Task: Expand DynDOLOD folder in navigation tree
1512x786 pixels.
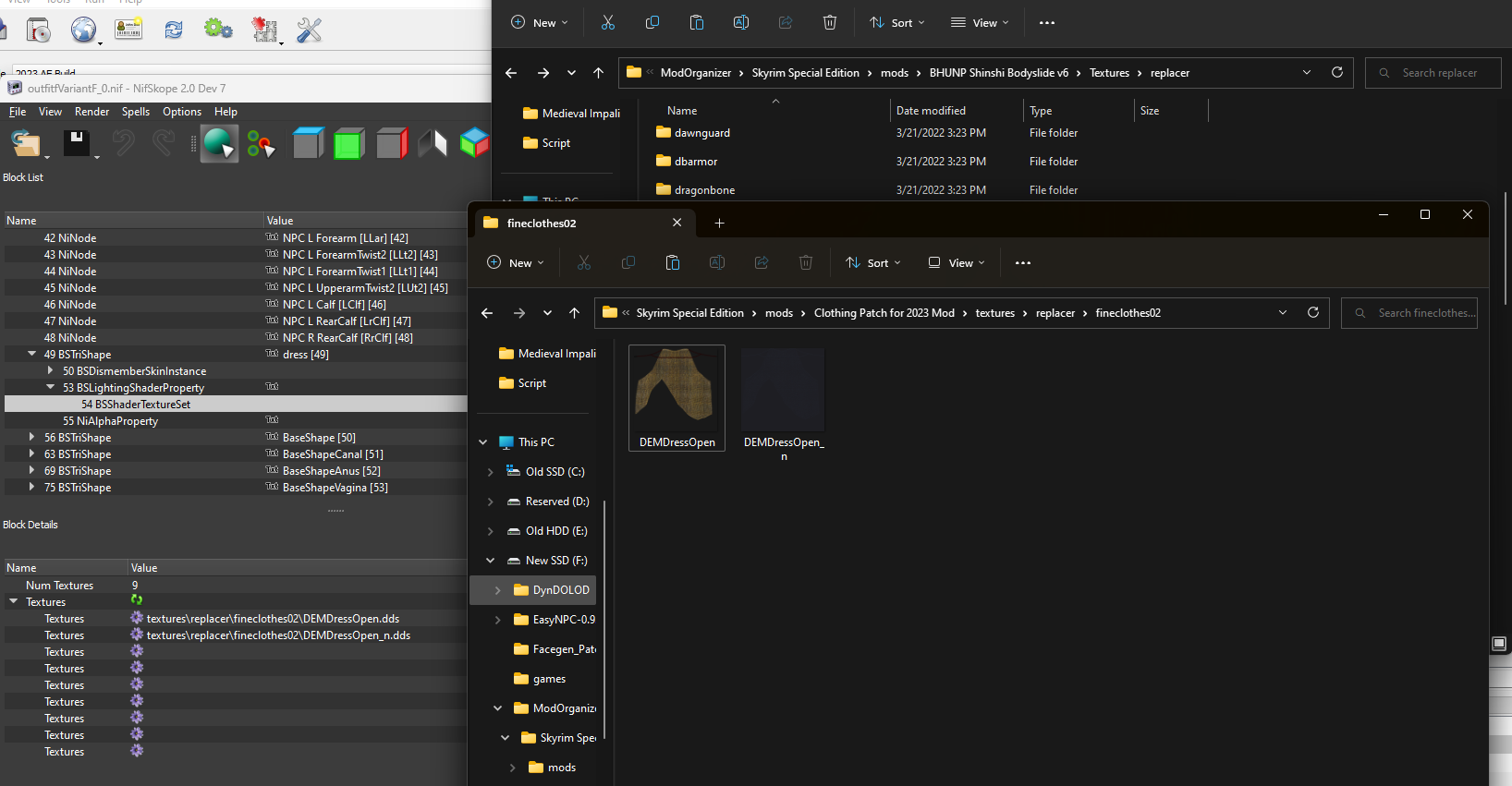Action: (x=498, y=590)
